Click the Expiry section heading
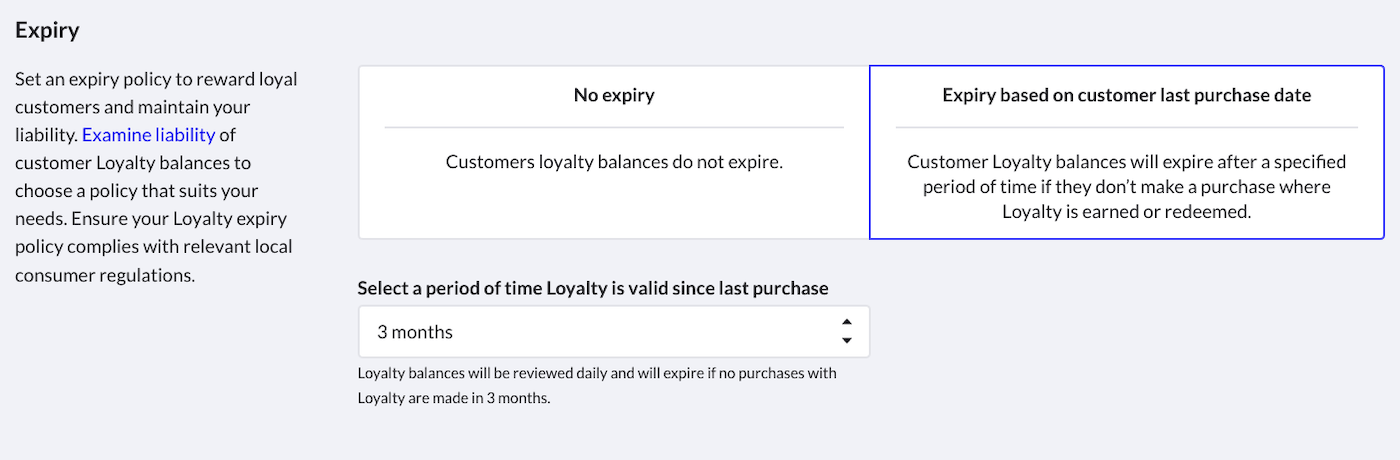The width and height of the screenshot is (1400, 460). (x=47, y=30)
